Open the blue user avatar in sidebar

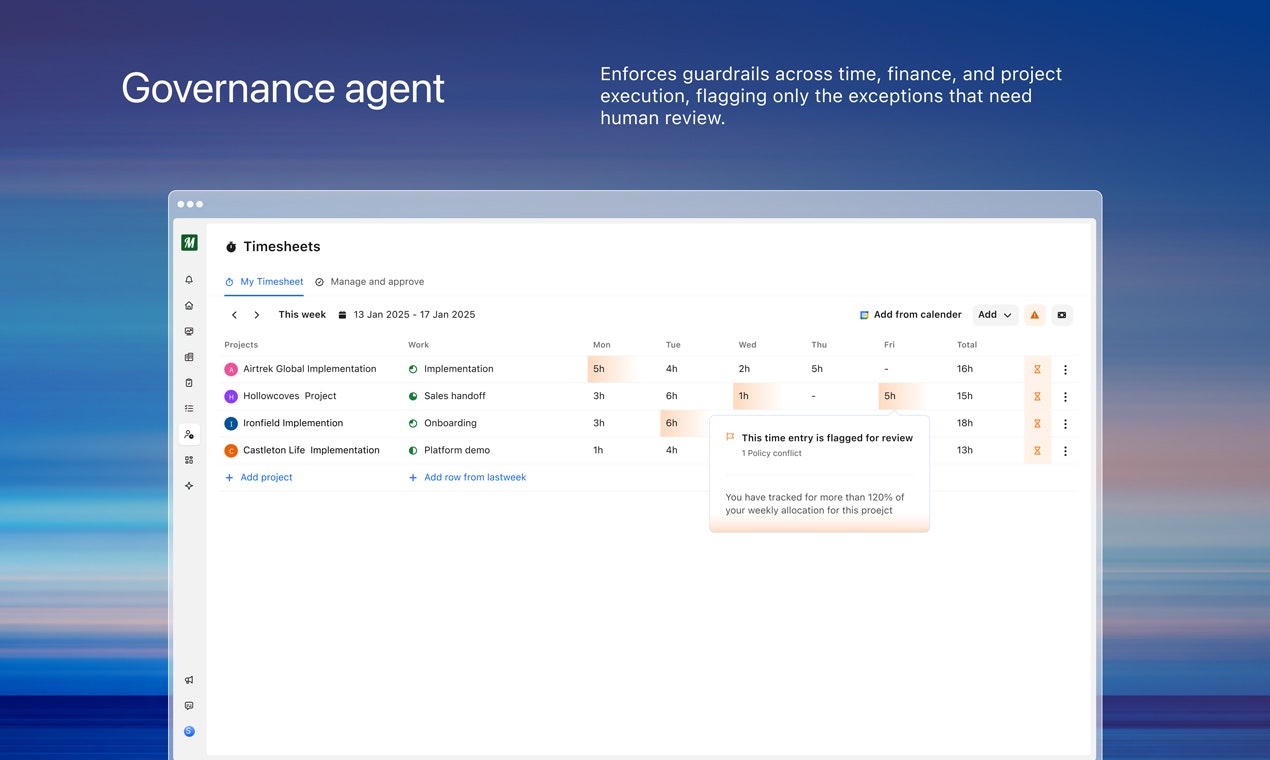tap(189, 732)
